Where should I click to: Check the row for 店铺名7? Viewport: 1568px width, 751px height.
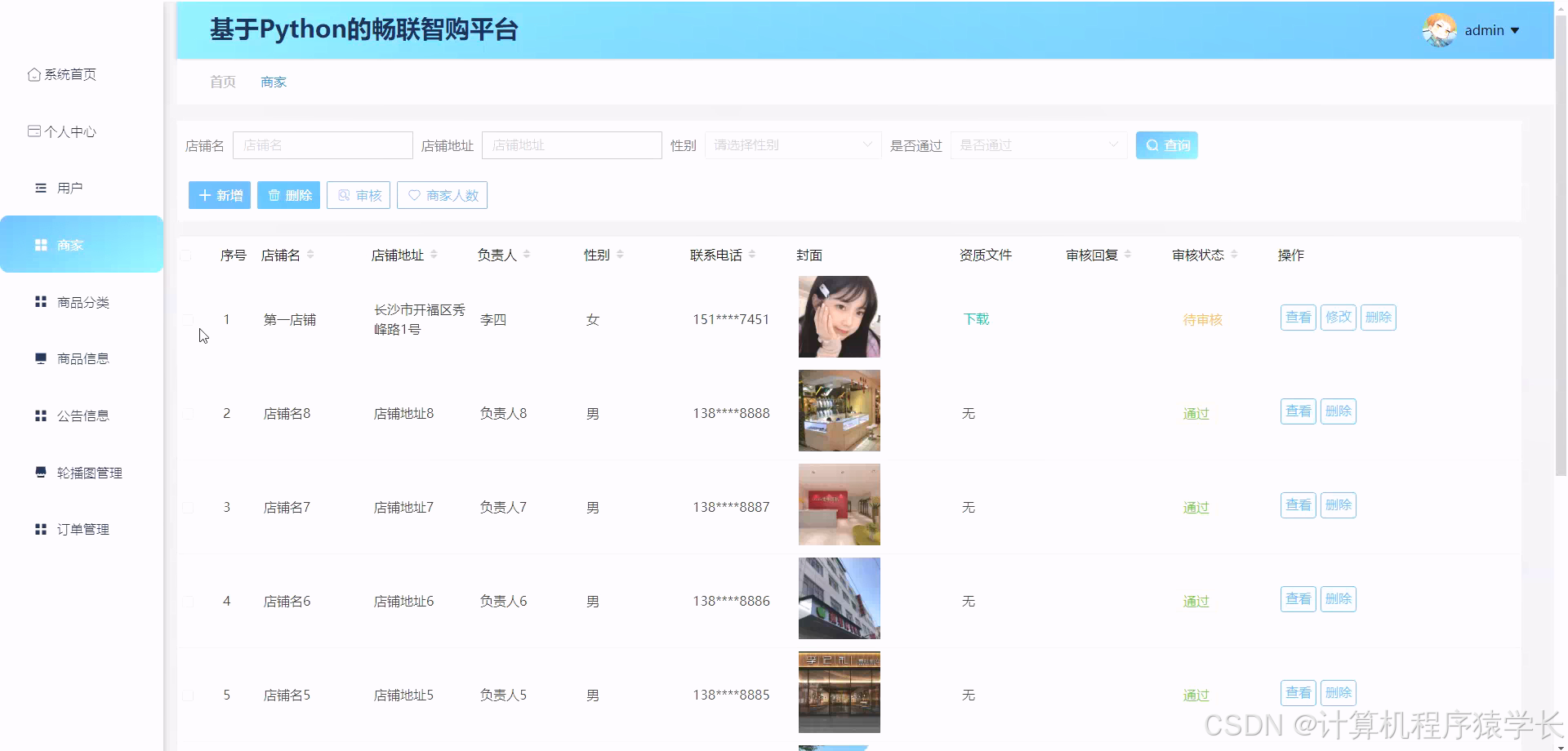(x=186, y=507)
